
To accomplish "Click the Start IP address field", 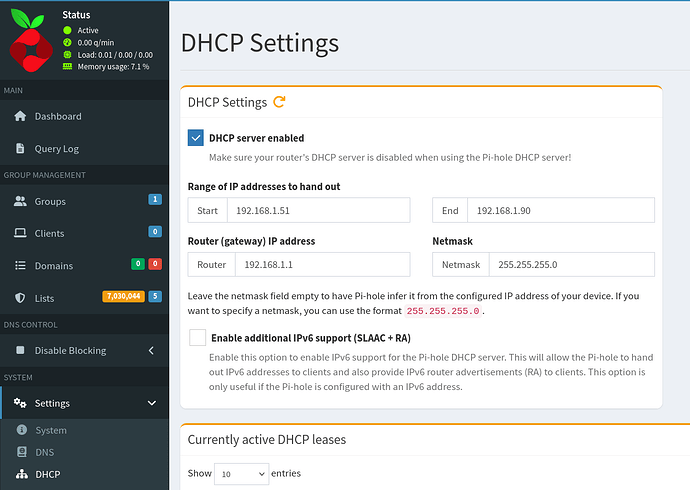I will tap(320, 210).
